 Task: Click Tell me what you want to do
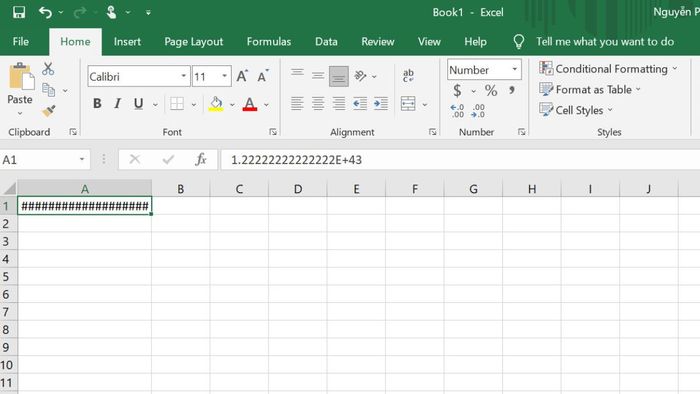tap(605, 41)
